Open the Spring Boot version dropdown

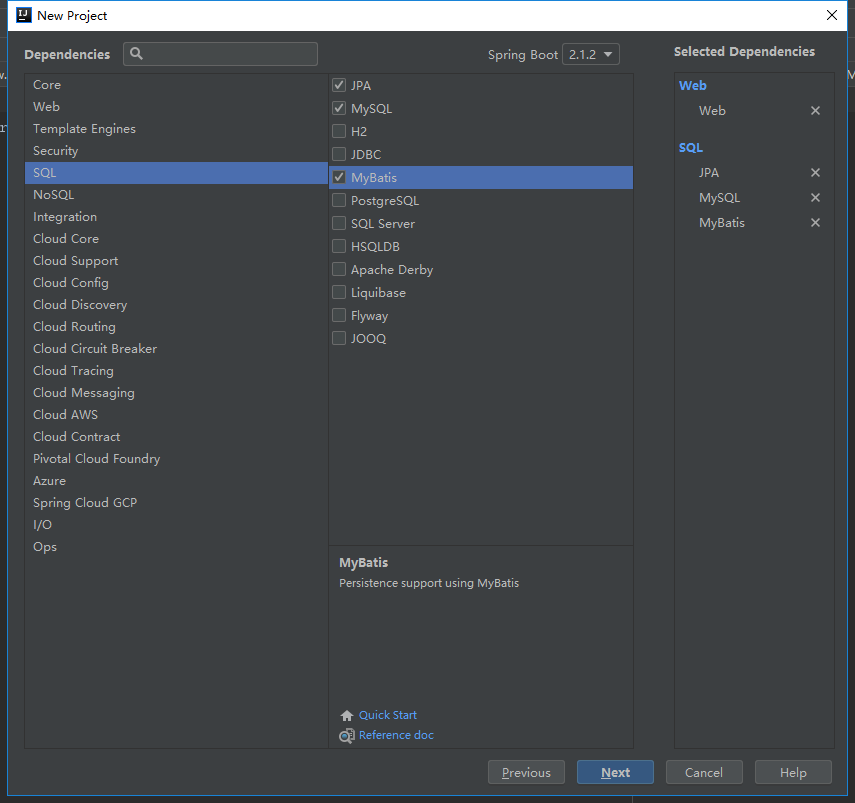(x=591, y=55)
